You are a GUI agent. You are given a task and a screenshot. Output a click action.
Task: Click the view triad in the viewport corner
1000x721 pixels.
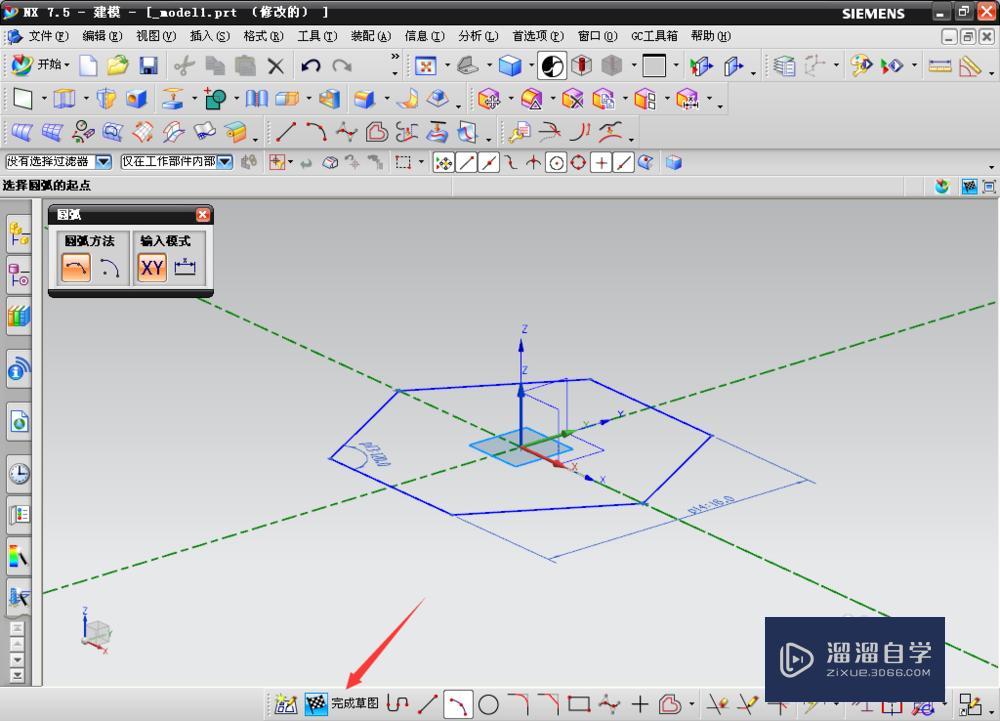96,631
